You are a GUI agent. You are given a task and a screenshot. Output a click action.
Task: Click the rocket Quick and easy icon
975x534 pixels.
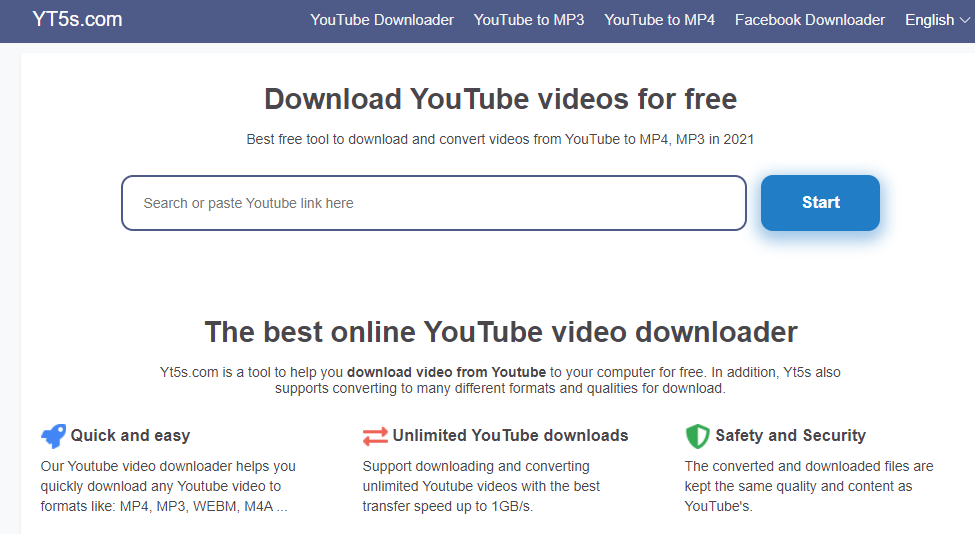pyautogui.click(x=53, y=436)
